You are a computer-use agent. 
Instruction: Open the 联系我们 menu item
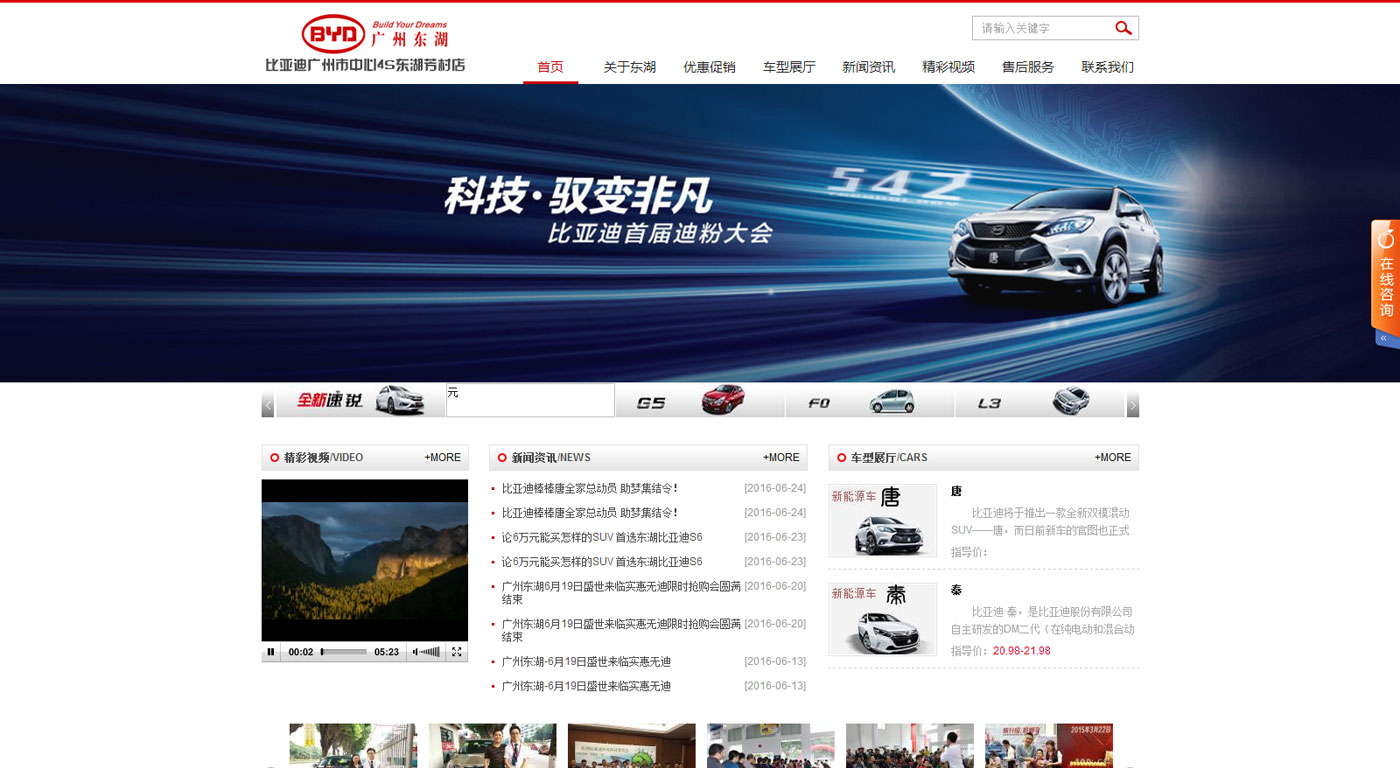(1107, 67)
